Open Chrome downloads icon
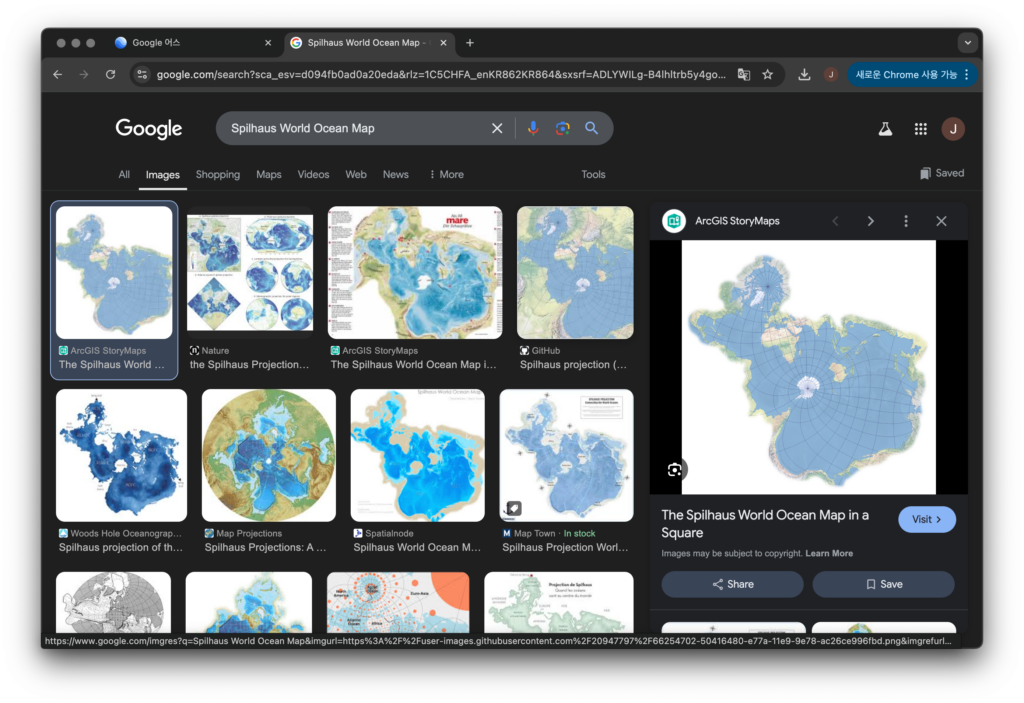This screenshot has height=703, width=1024. tap(804, 74)
